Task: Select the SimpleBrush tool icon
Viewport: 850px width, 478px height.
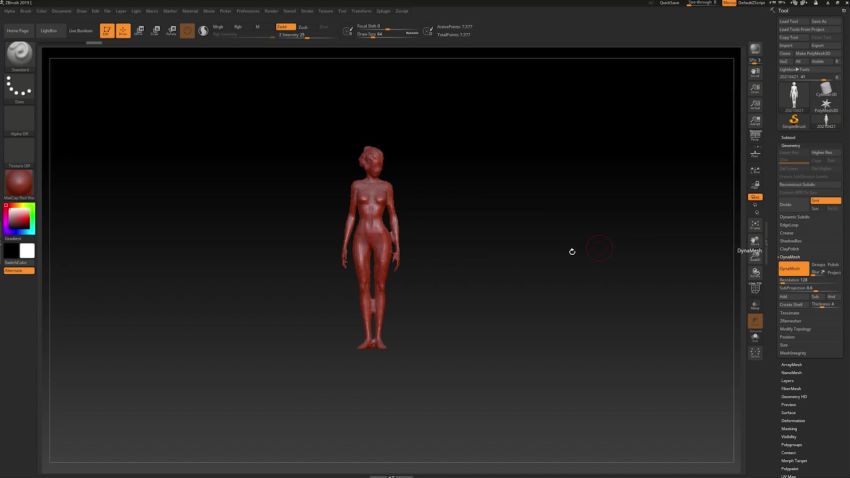Action: [794, 120]
